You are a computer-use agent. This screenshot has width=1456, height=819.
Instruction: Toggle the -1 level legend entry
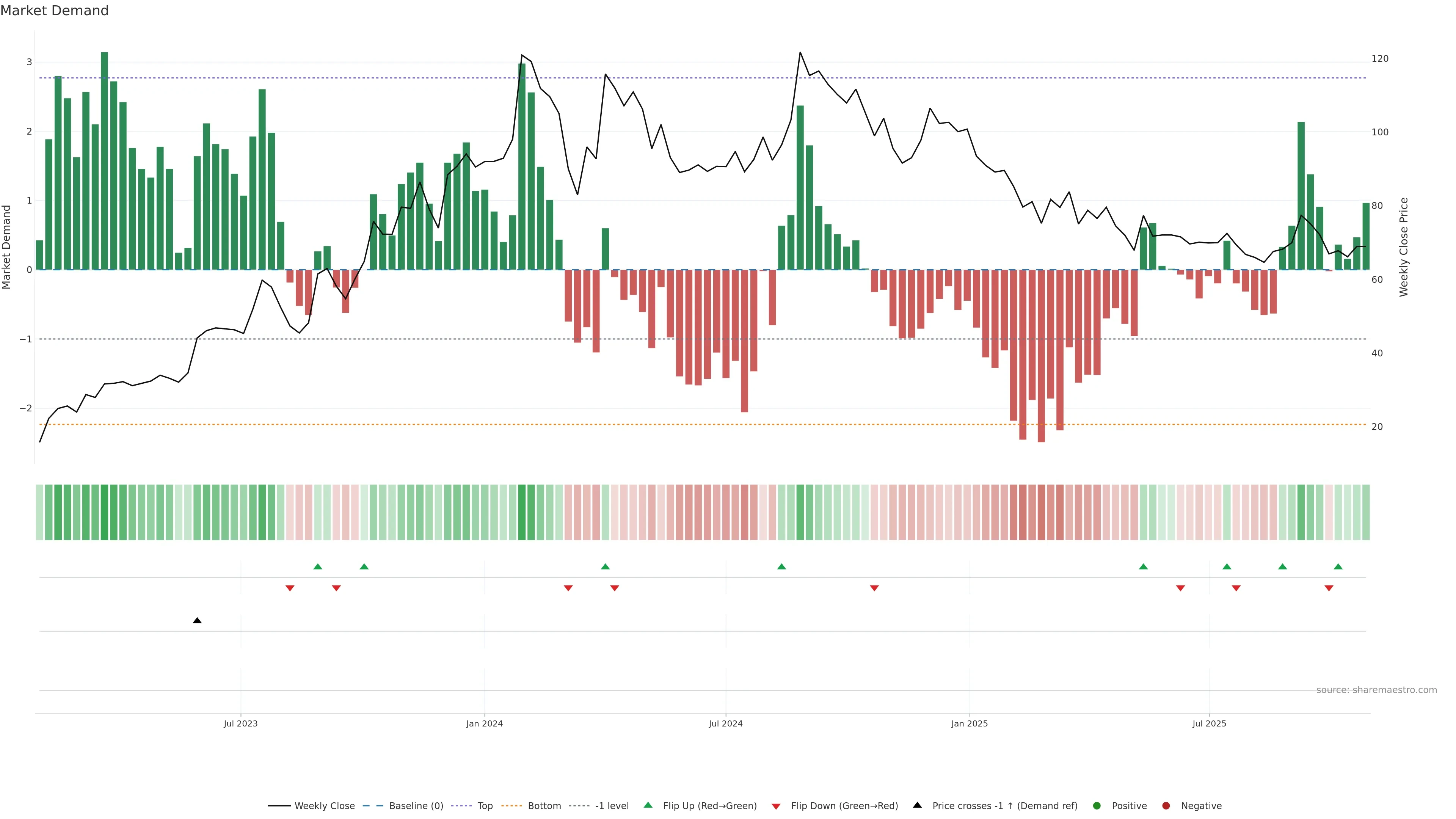pos(612,806)
